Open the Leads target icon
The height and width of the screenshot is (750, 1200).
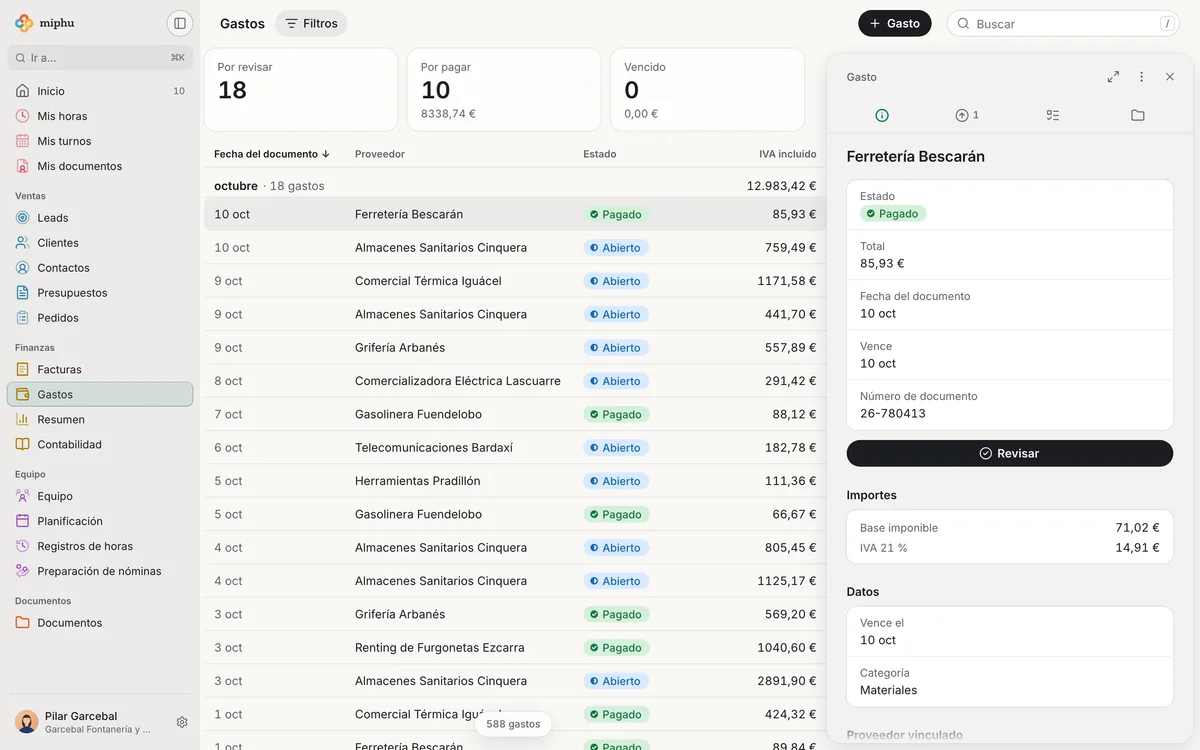(x=23, y=218)
